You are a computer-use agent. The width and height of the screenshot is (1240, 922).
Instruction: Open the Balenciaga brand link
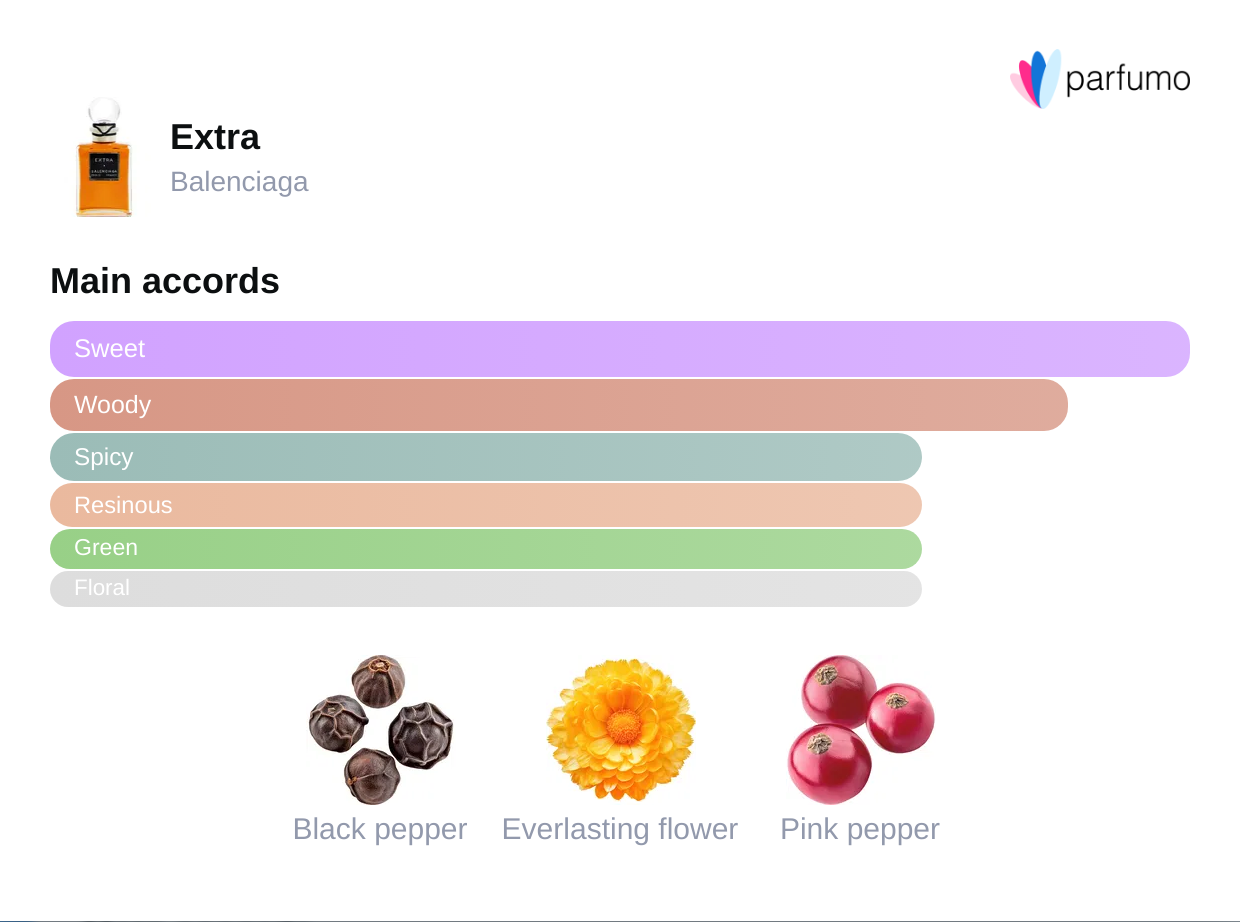239,182
